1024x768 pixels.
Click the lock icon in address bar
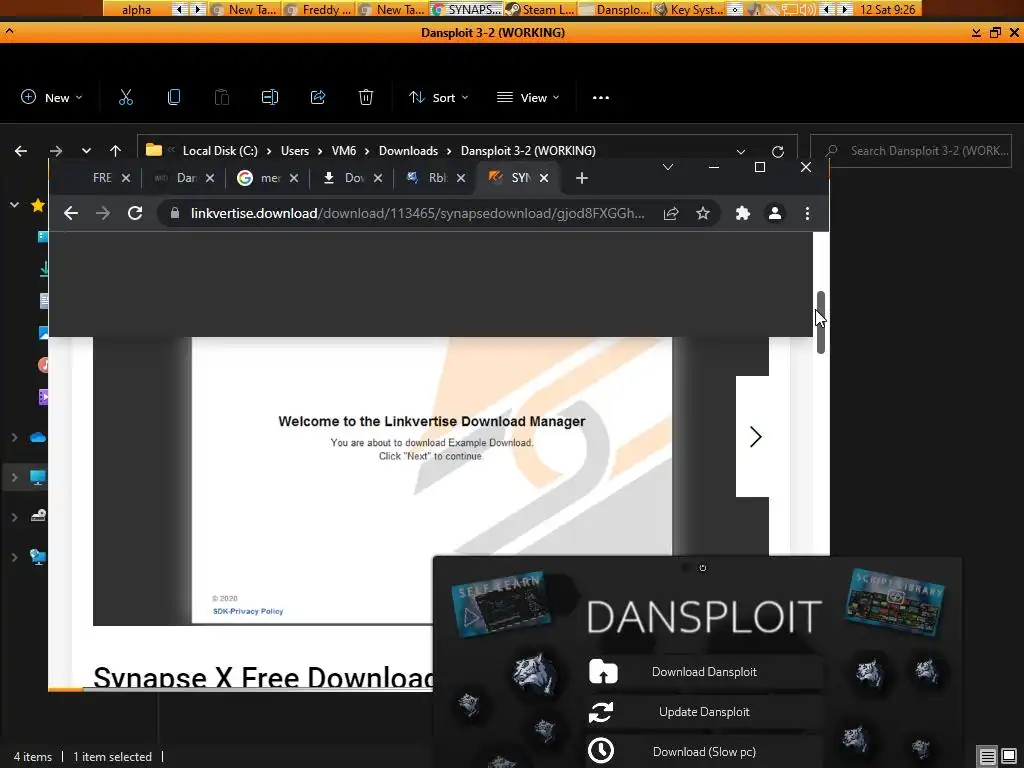[x=174, y=213]
